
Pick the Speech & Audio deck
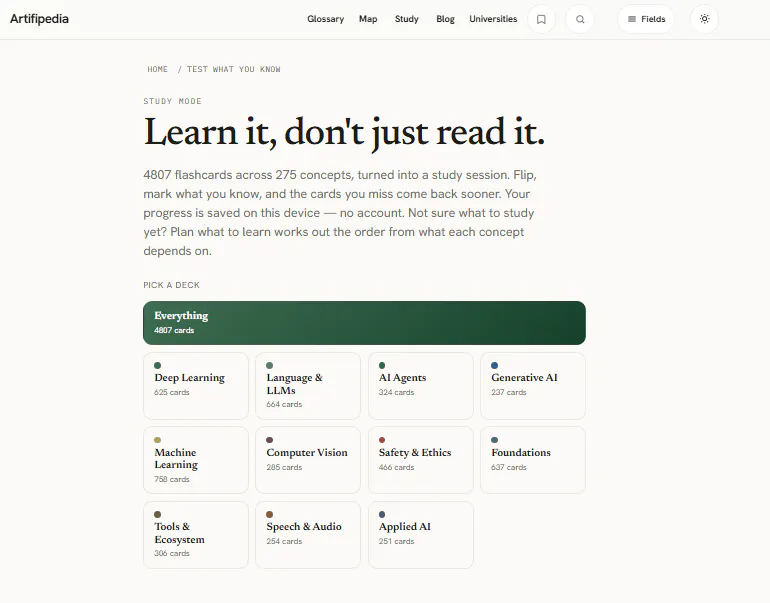(308, 535)
